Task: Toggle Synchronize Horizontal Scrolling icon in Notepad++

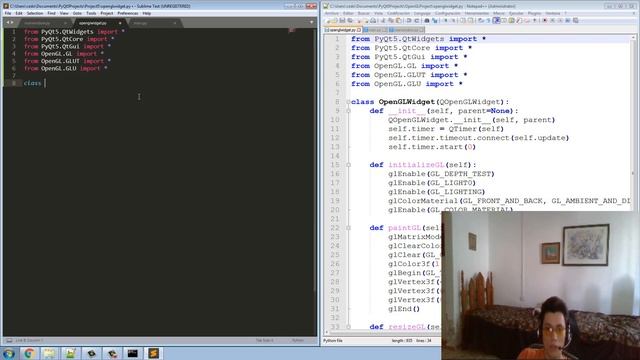Action: (470, 20)
